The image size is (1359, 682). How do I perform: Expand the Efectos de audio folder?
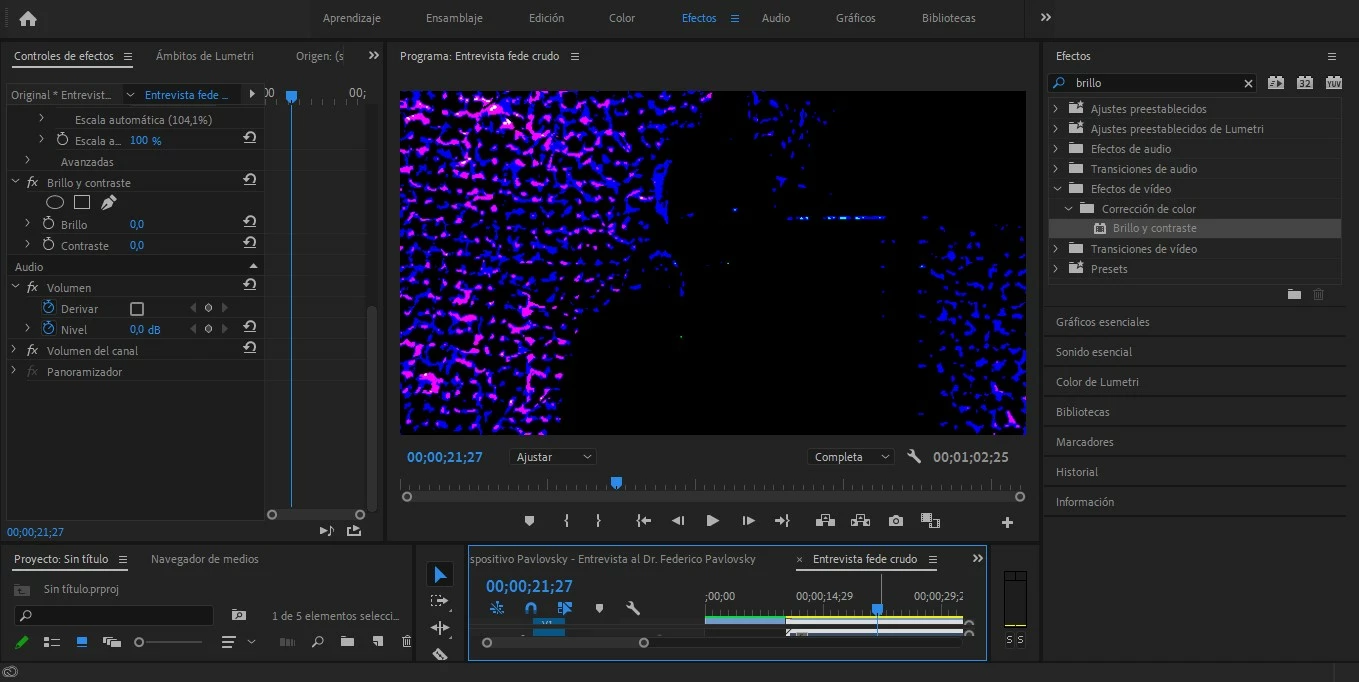(1055, 149)
